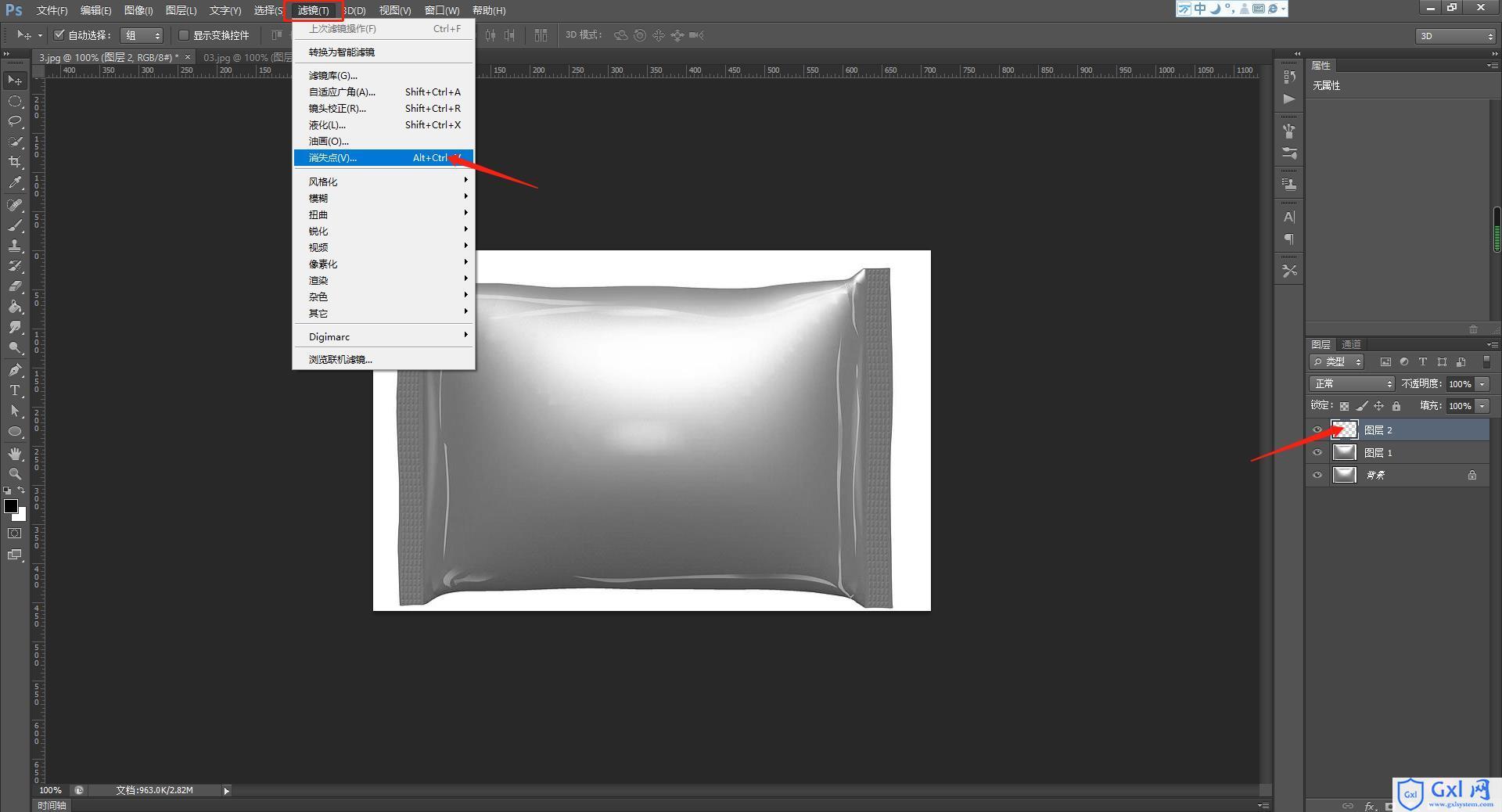Toggle Quick Mask mode

(15, 534)
